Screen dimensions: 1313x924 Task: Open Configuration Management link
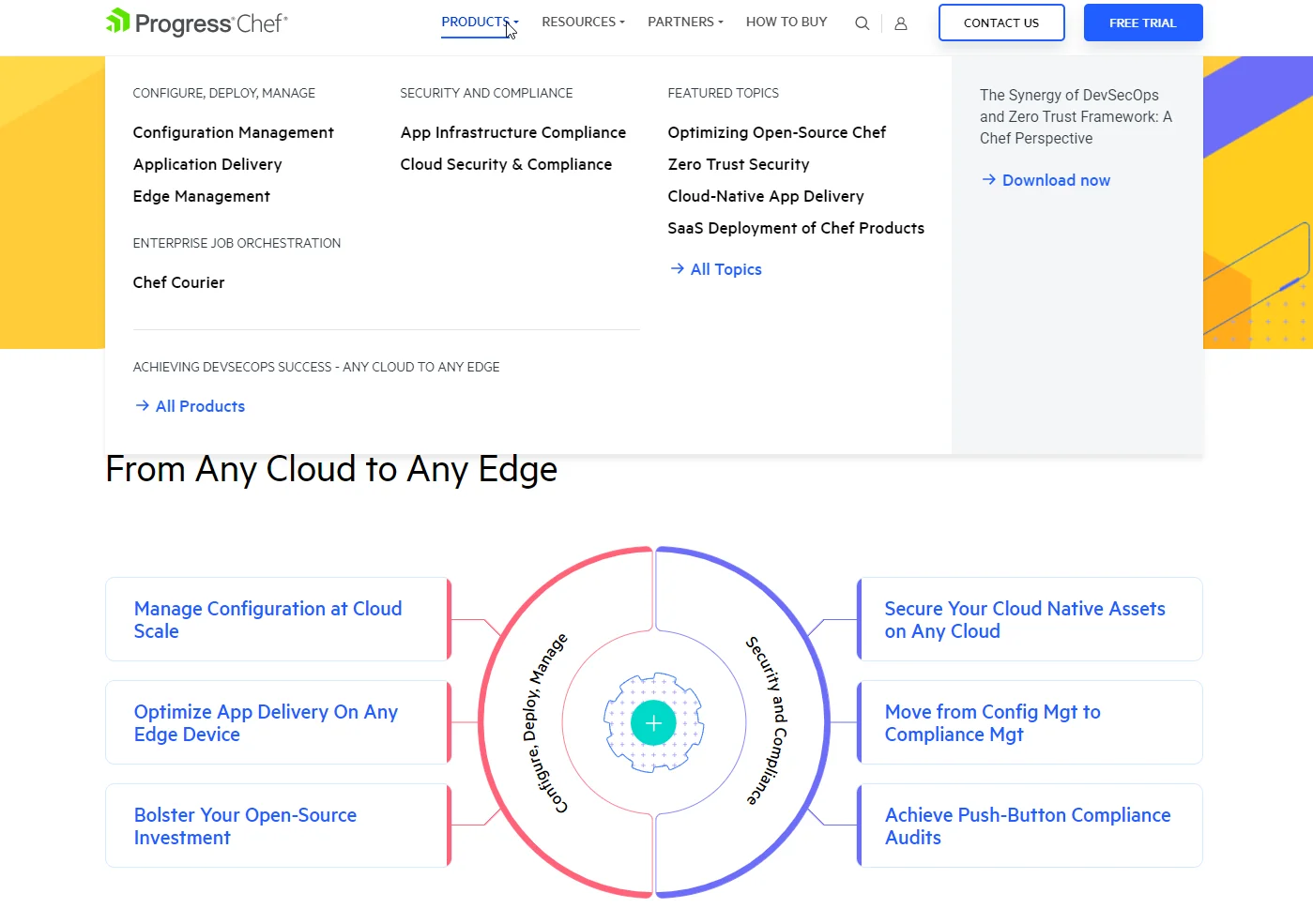(234, 132)
